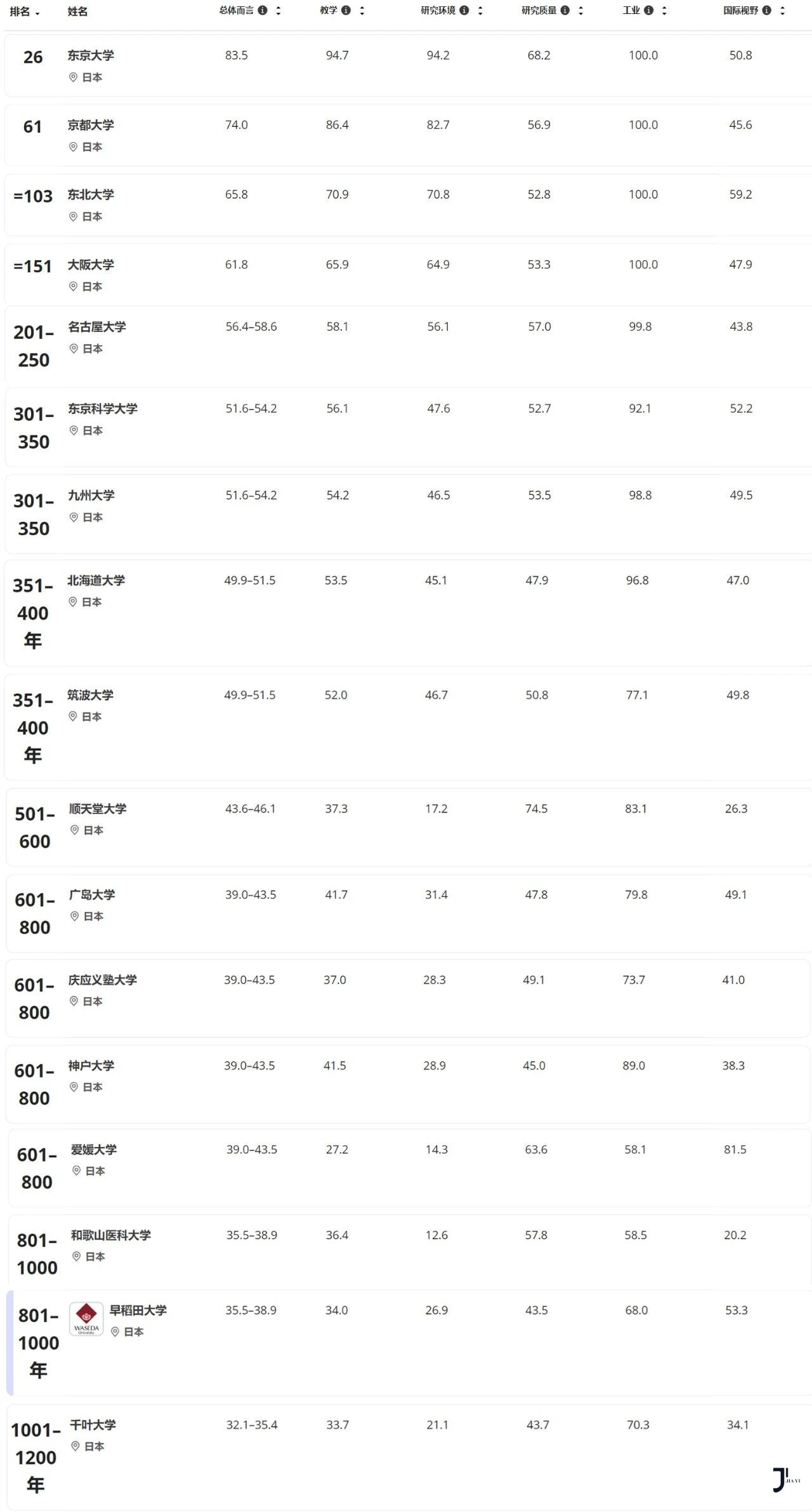Viewport: 812px width, 1512px height.
Task: Click the JIAYI logo in bottom corner
Action: [785, 1480]
